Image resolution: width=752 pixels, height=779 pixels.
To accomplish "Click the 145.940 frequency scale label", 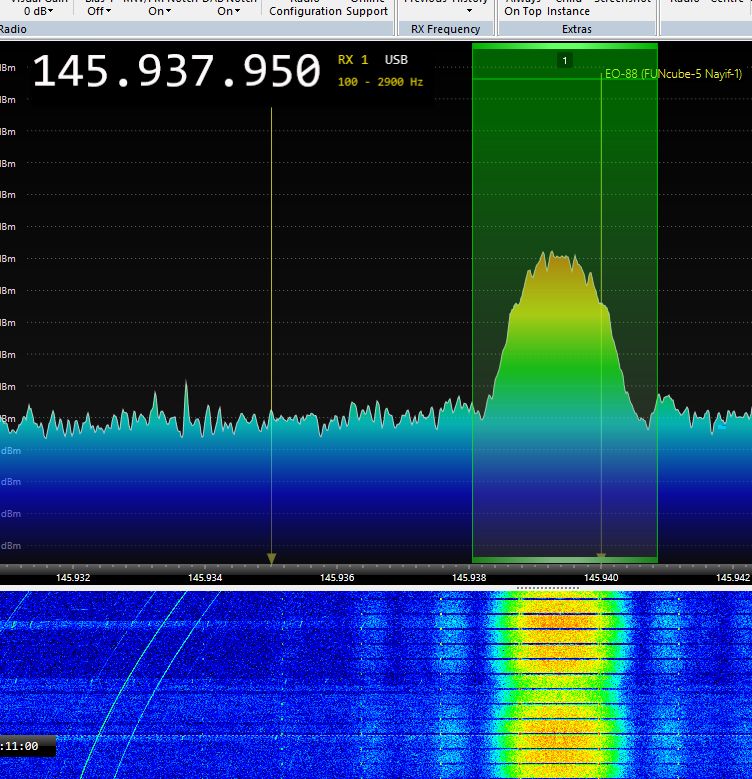I will click(x=601, y=578).
